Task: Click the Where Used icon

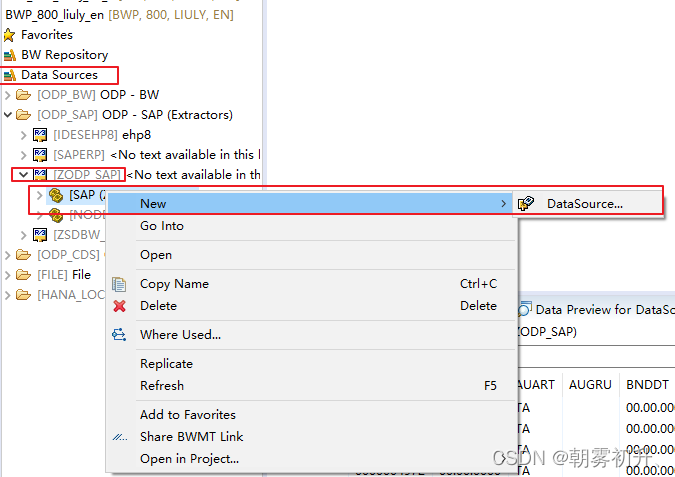Action: 119,335
